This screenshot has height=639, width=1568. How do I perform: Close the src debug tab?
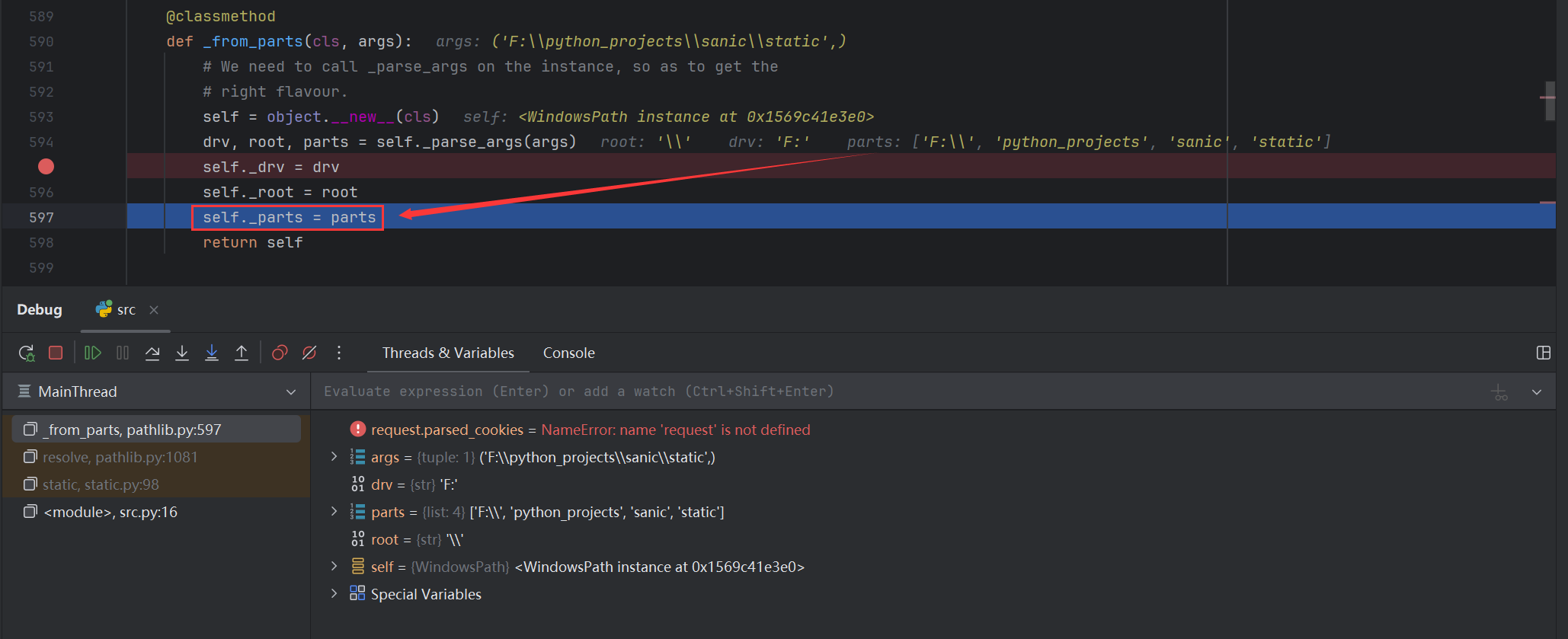[154, 310]
